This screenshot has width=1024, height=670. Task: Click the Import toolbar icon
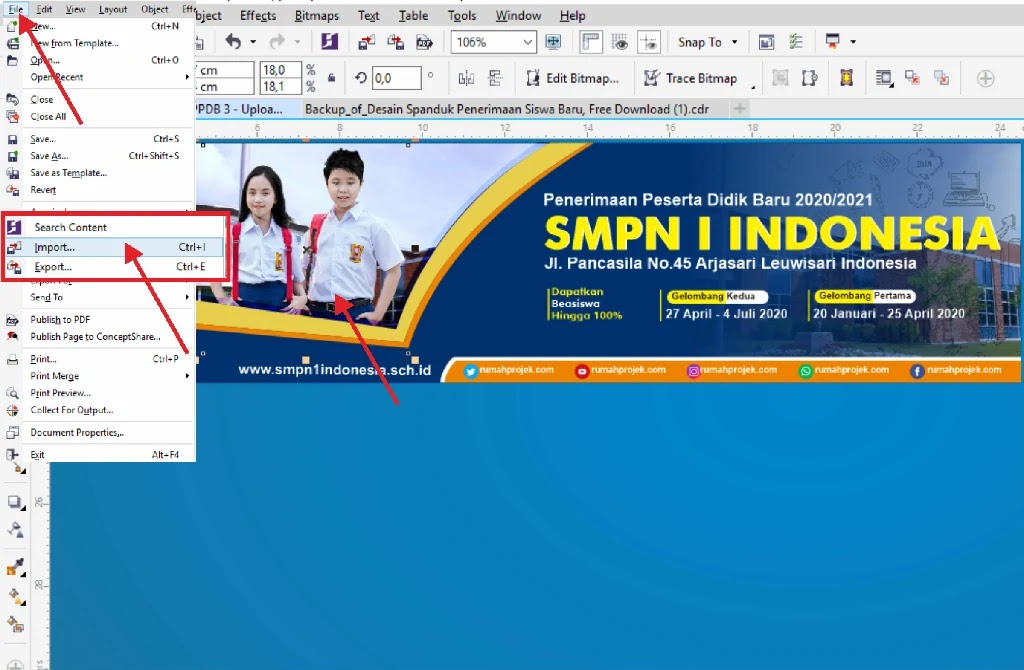[366, 42]
